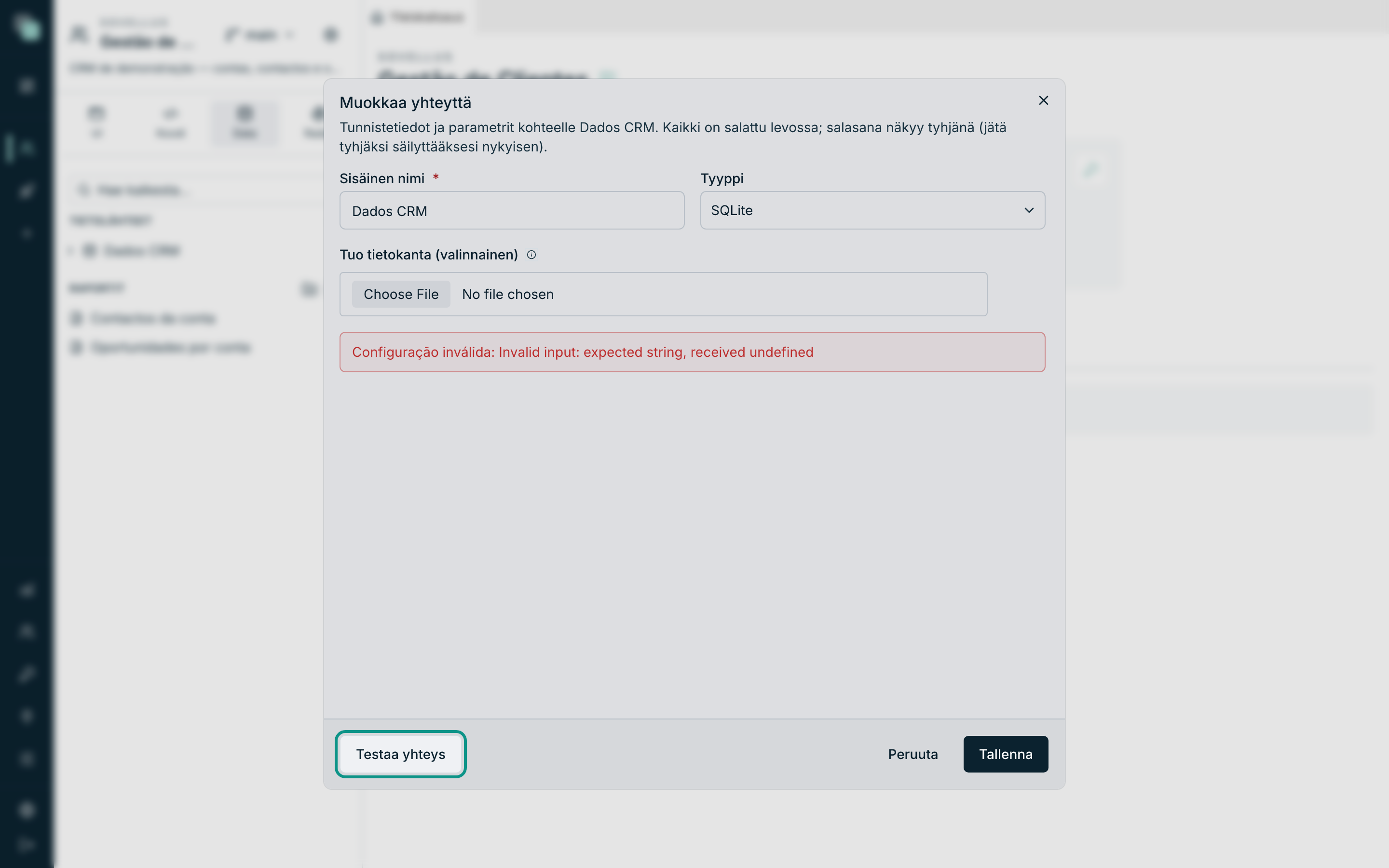The height and width of the screenshot is (868, 1389).
Task: Open the main branch dropdown in header
Action: (x=259, y=35)
